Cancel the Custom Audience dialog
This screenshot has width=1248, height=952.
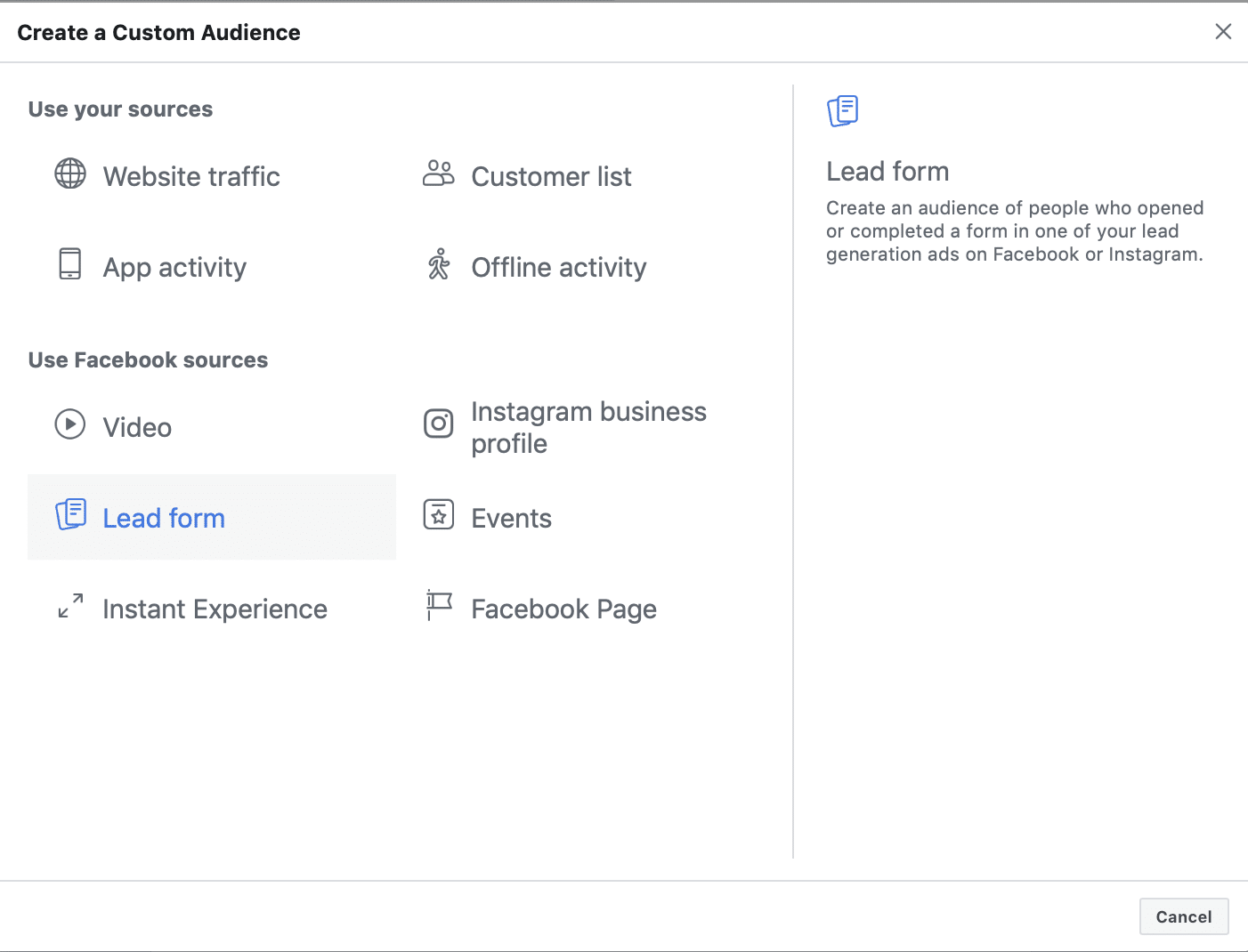pos(1184,916)
